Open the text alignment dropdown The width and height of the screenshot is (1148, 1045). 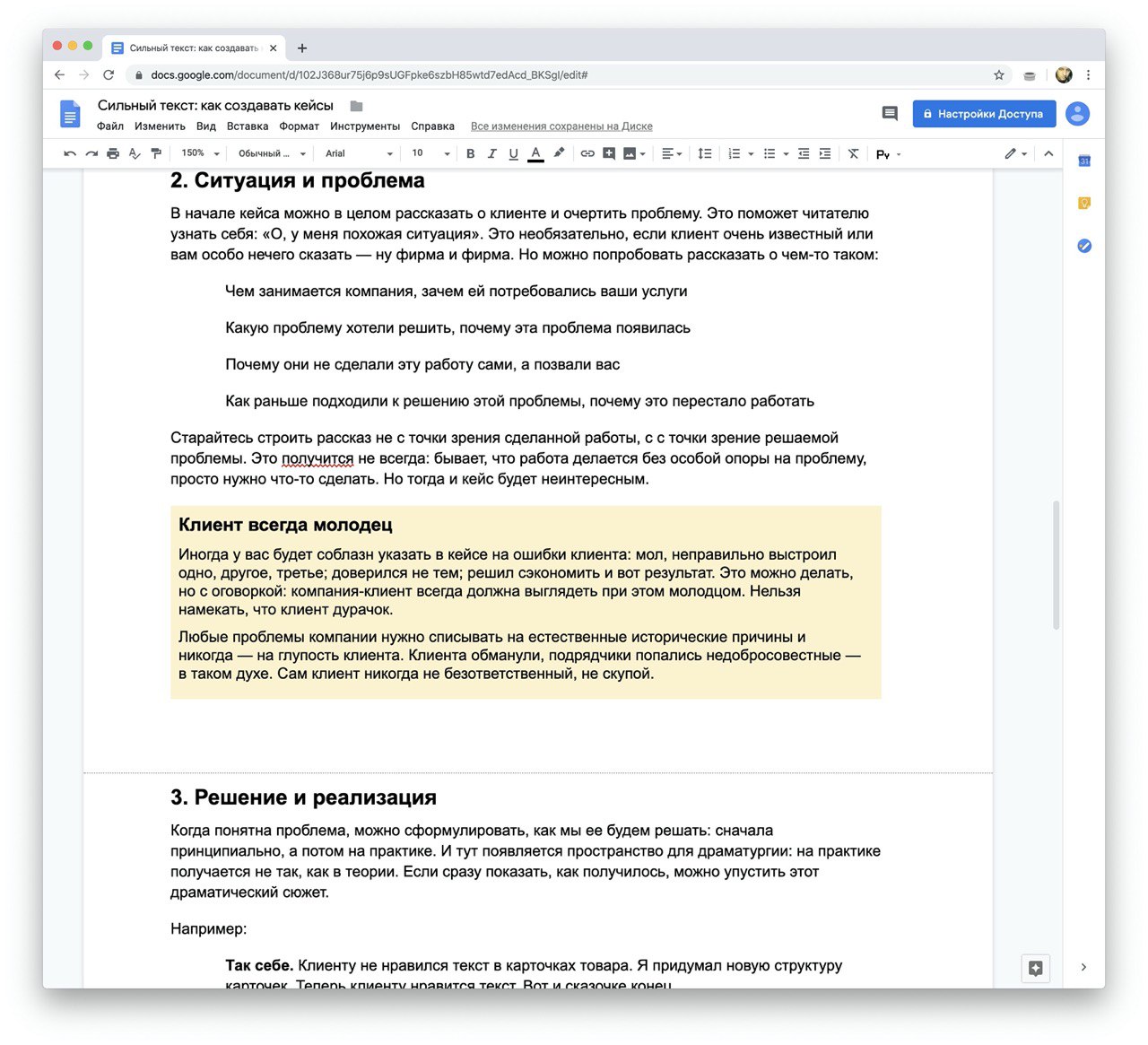(x=672, y=153)
